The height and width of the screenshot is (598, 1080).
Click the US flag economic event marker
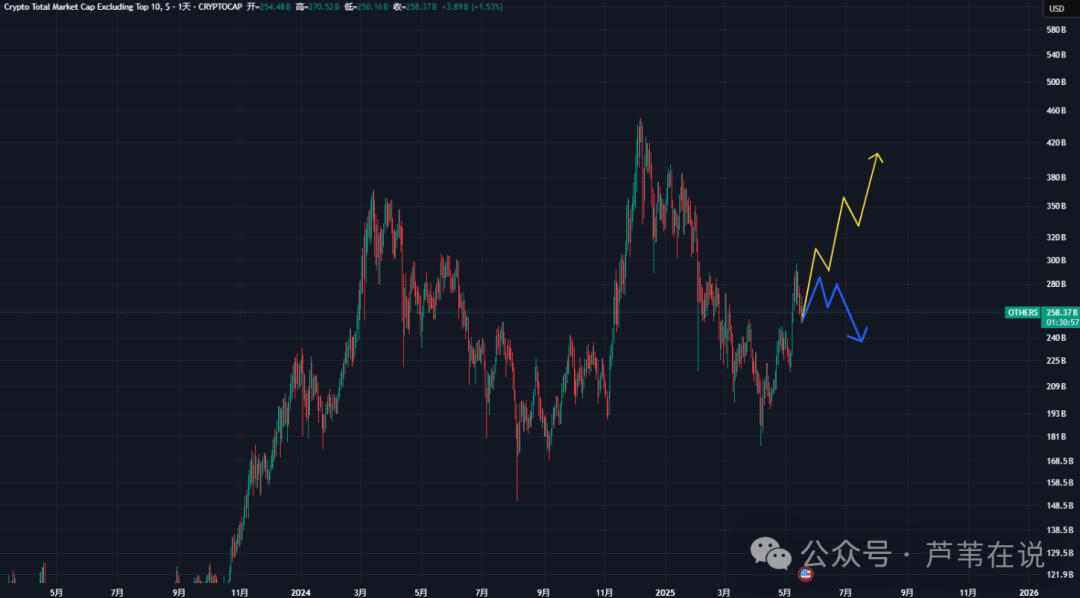[805, 573]
